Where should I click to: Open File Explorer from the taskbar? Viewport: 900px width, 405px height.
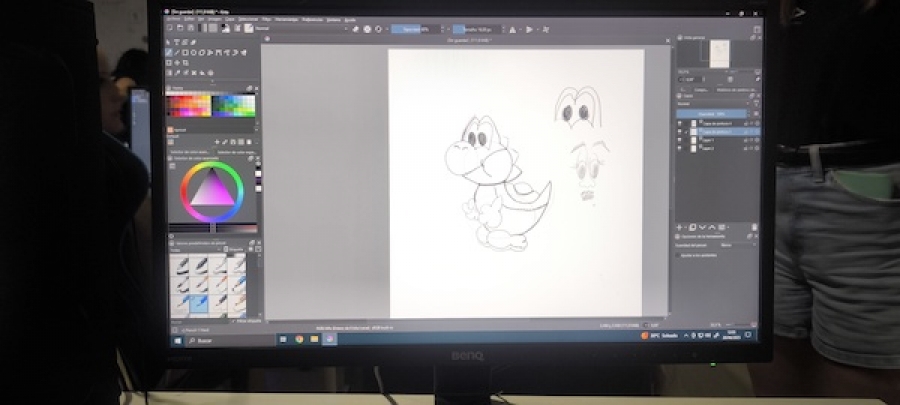[315, 340]
